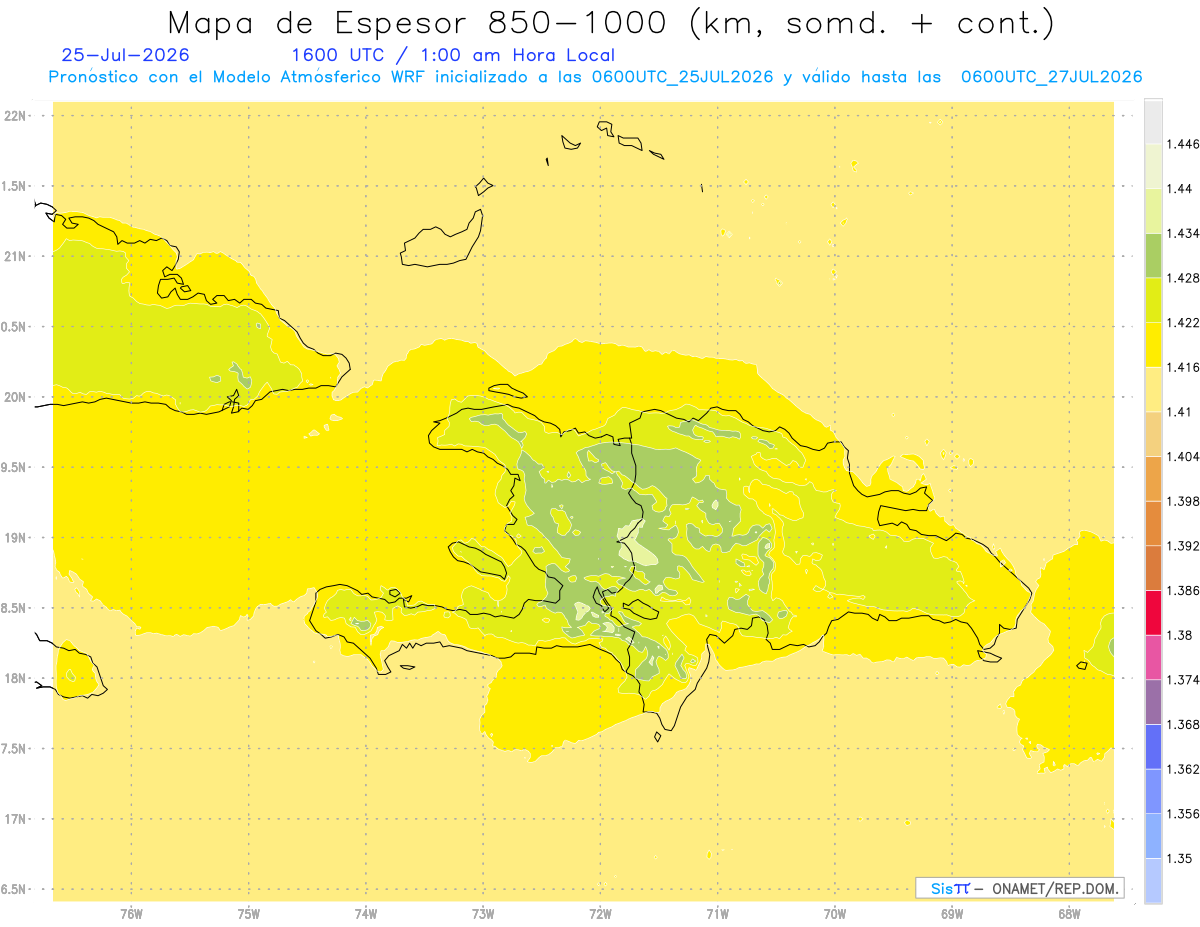Click the legend value '1.434'
The width and height of the screenshot is (1200, 927).
pyautogui.click(x=1183, y=233)
